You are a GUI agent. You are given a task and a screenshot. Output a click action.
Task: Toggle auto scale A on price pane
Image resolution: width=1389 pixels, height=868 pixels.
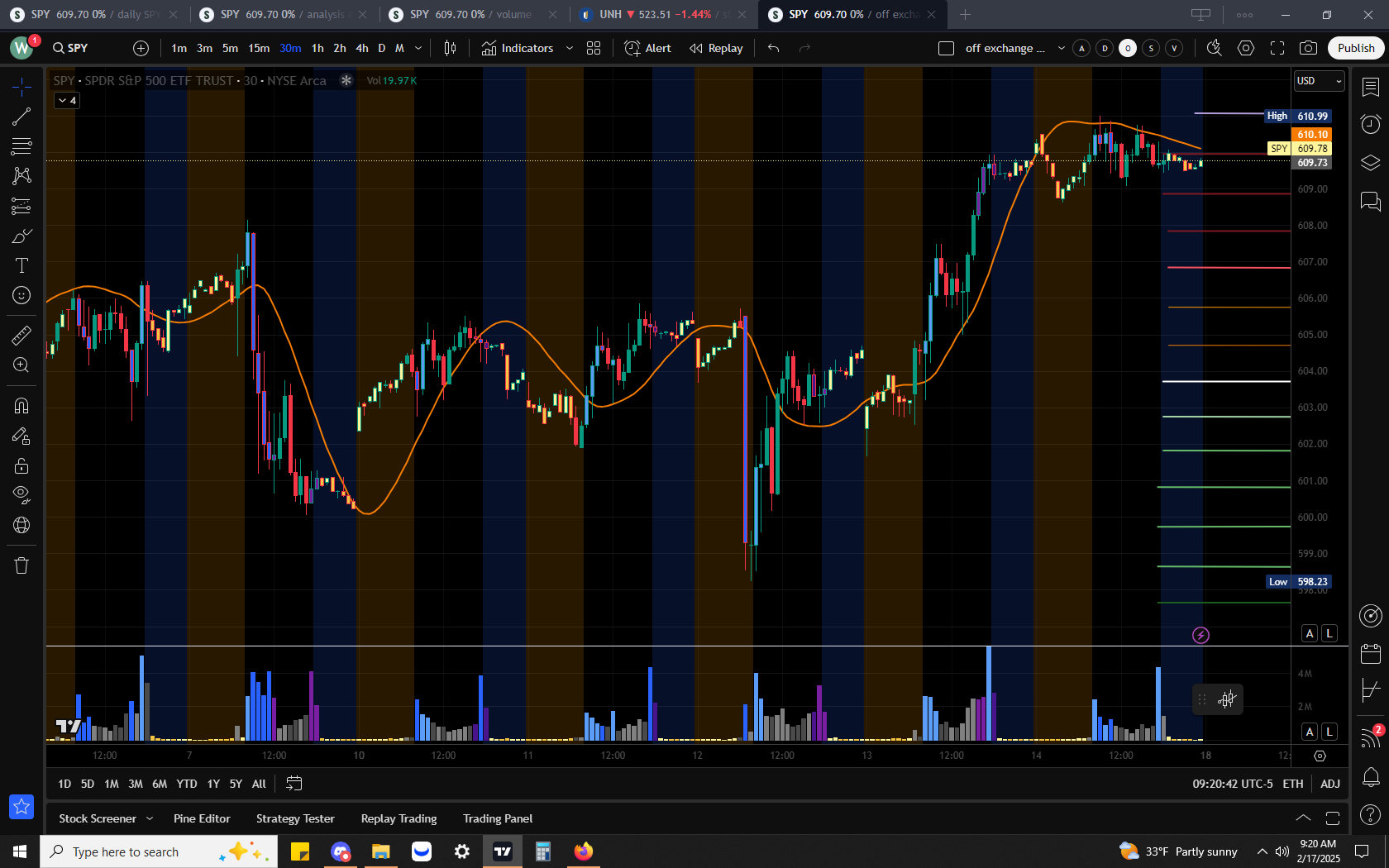tap(1310, 633)
